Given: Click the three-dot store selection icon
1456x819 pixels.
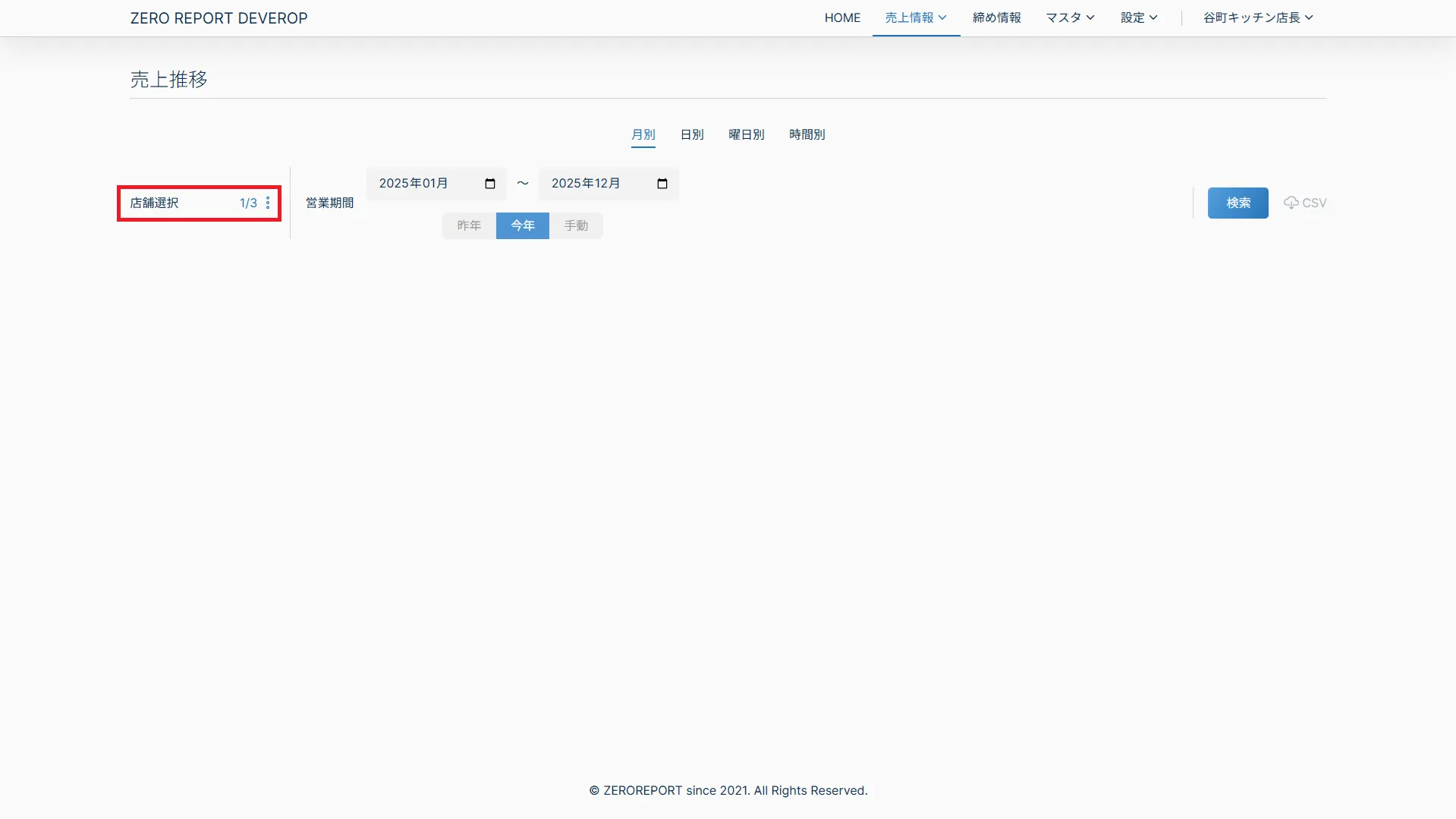Looking at the screenshot, I should (x=268, y=203).
